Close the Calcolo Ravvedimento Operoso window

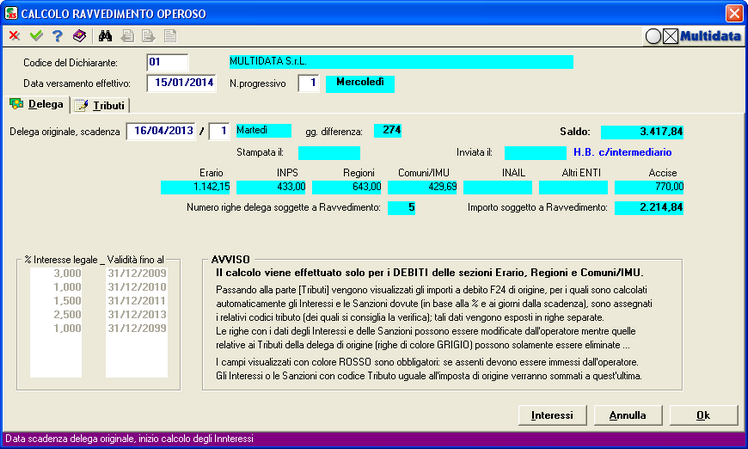click(734, 13)
